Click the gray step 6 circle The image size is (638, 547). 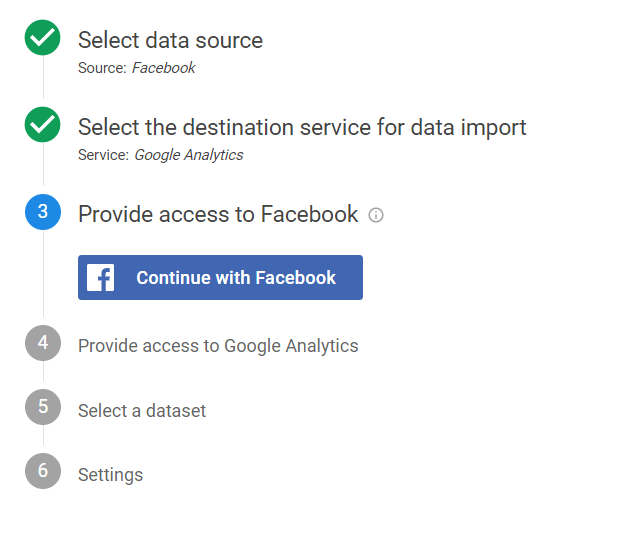(x=43, y=471)
